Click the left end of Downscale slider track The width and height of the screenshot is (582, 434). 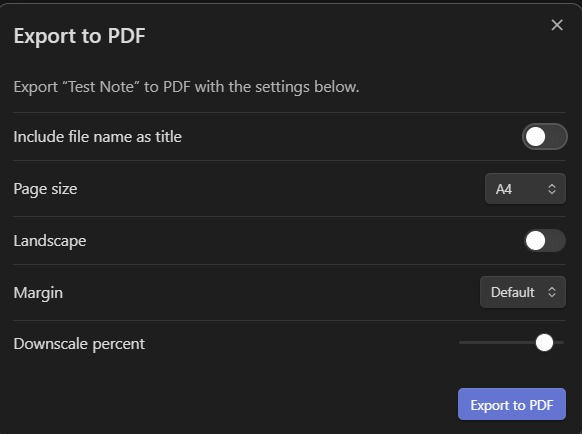tap(461, 342)
